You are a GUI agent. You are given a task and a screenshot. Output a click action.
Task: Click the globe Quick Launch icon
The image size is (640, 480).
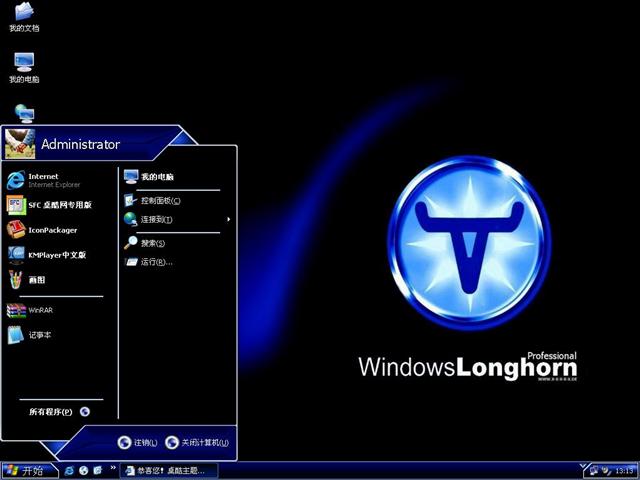(84, 471)
